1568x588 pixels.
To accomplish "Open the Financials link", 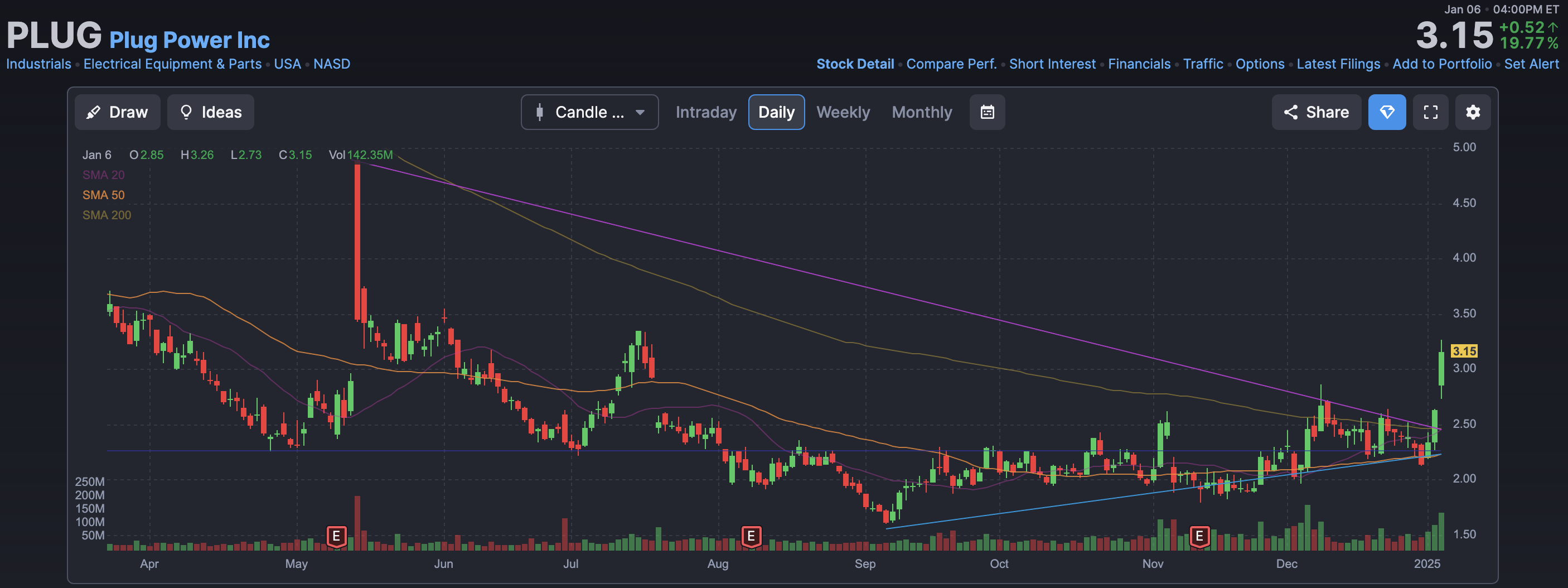I will [1139, 64].
